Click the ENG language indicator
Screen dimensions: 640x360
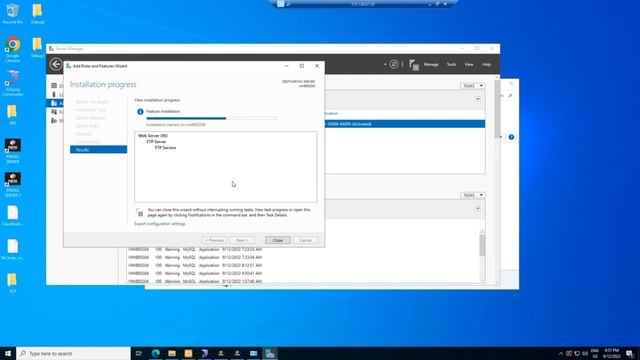click(x=595, y=353)
